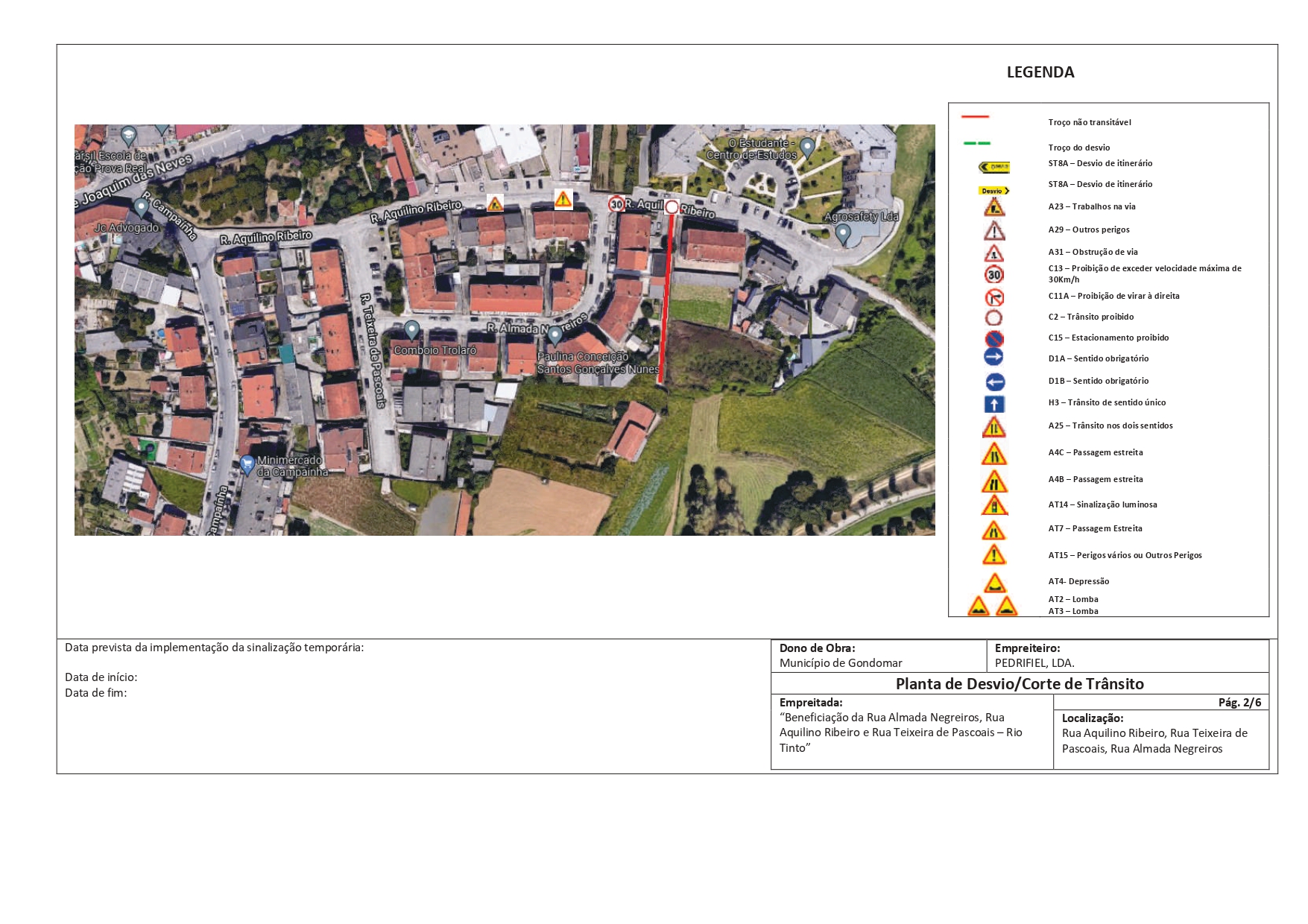1308x924 pixels.
Task: Click the yellow left-pointing detour arrow sign
Action: [x=994, y=168]
